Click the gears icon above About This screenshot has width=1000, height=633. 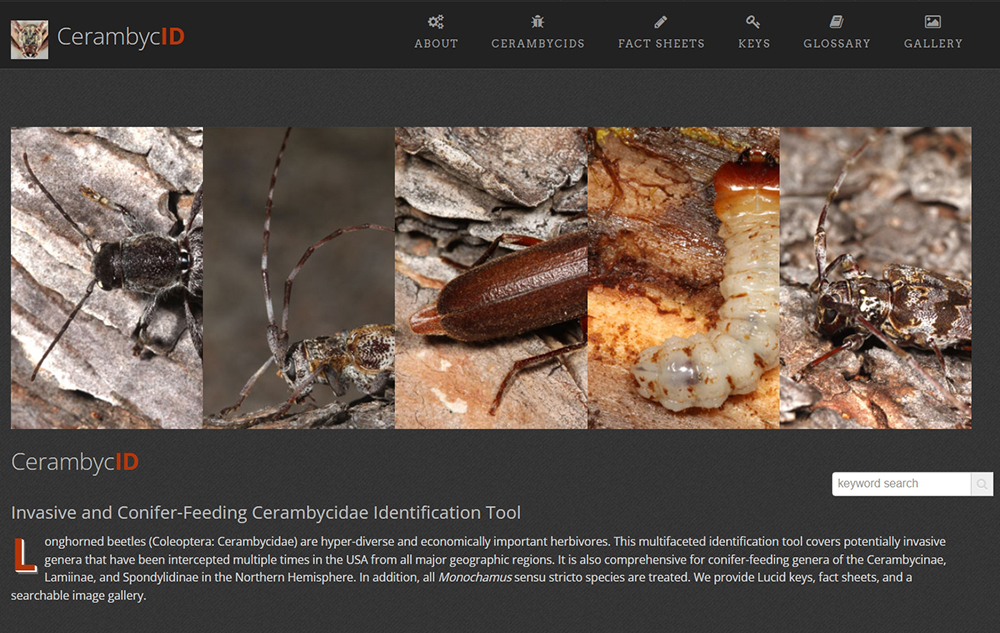436,22
